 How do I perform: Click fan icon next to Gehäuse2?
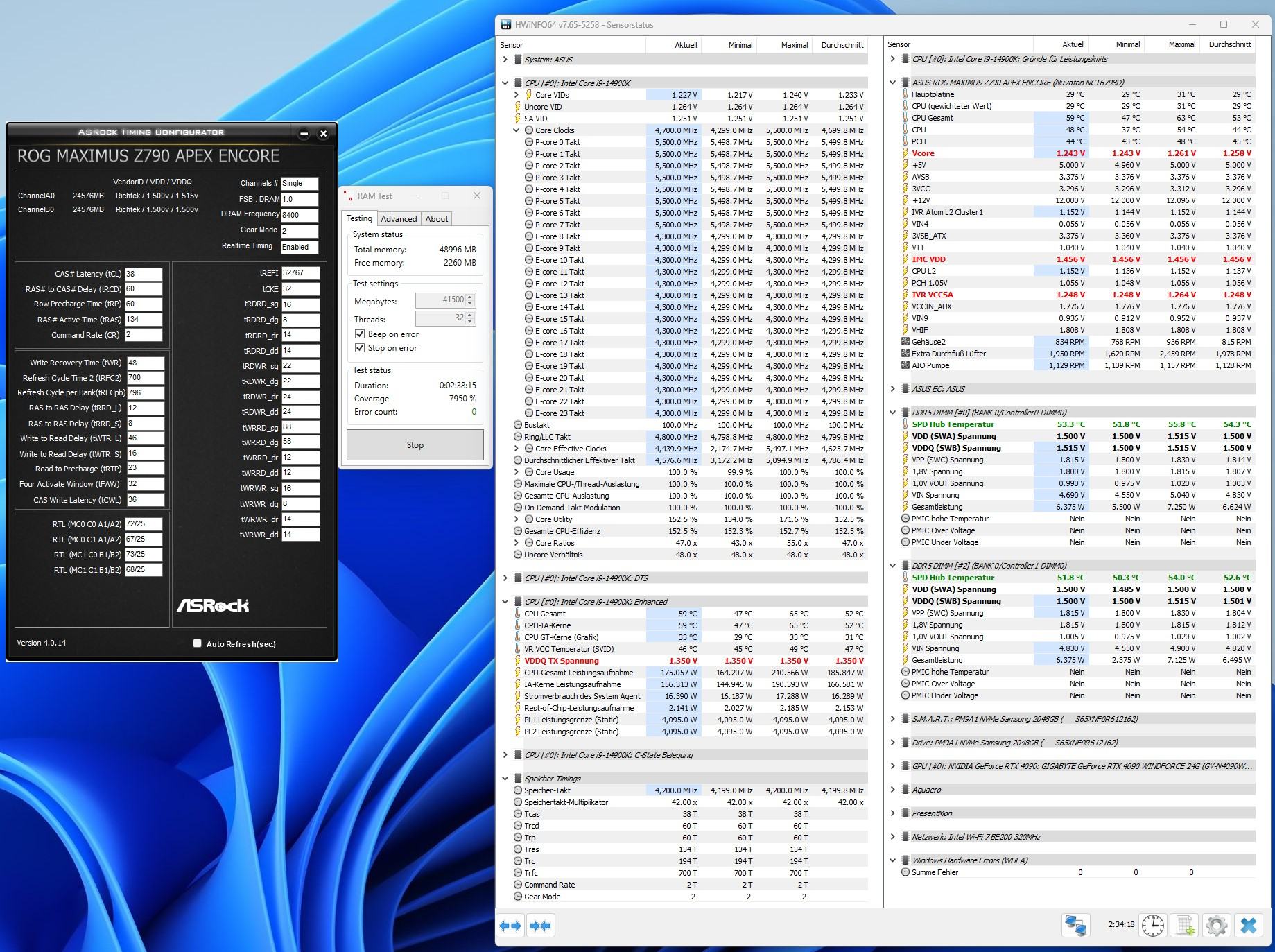905,342
